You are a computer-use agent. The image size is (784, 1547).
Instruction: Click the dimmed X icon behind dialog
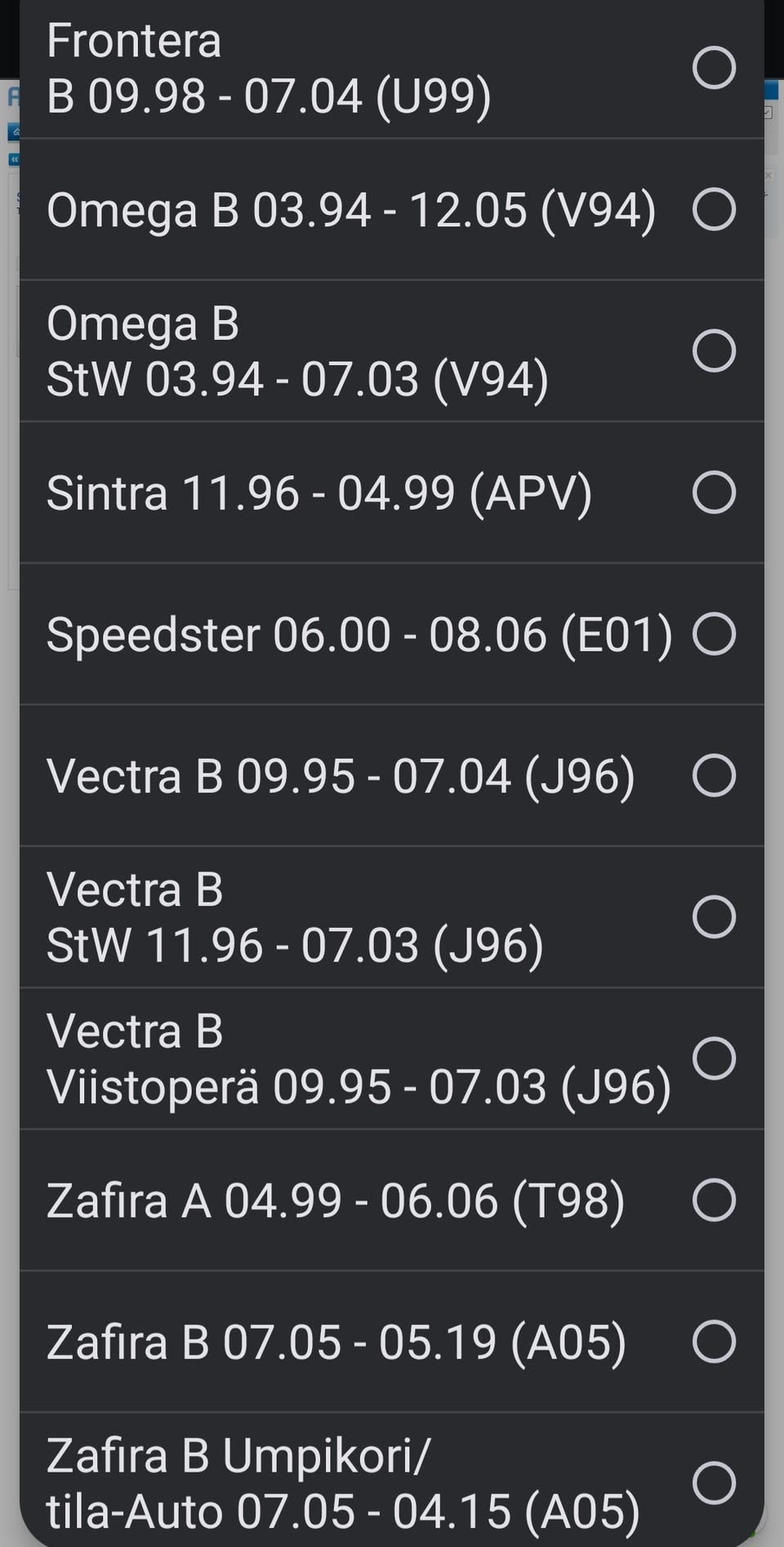coord(768,176)
